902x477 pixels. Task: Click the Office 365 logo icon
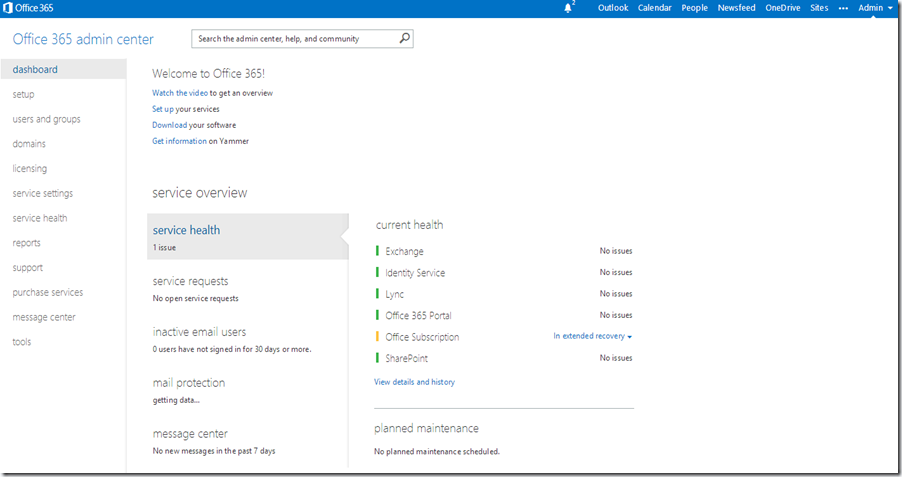(7, 7)
